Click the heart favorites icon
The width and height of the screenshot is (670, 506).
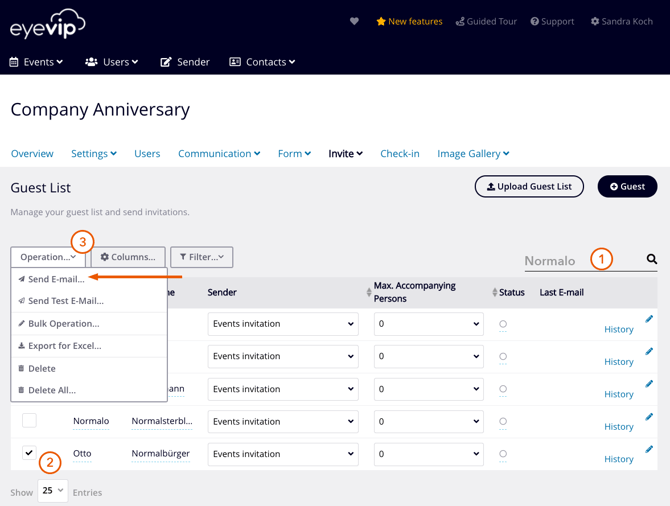click(x=354, y=21)
